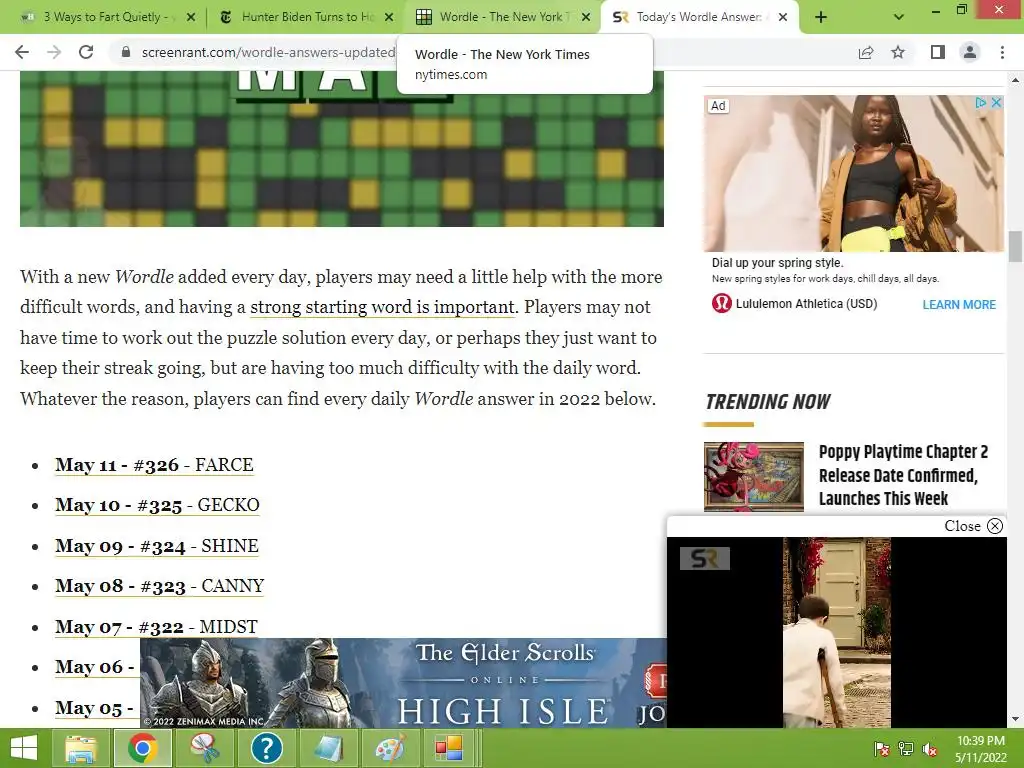Select the Today's Wordle Answer tab
1024x768 pixels.
(x=699, y=17)
